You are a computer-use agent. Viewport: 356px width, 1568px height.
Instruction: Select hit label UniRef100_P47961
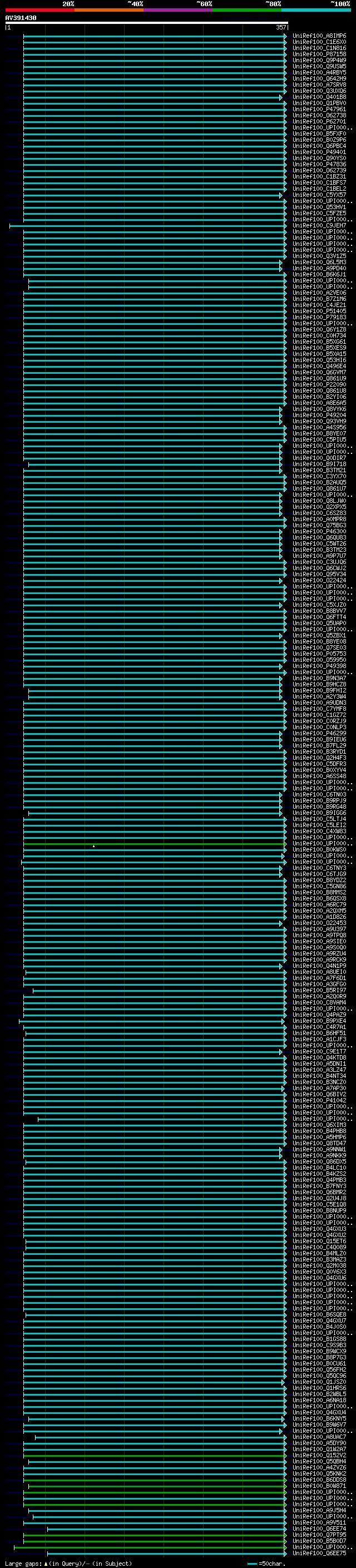(319, 109)
